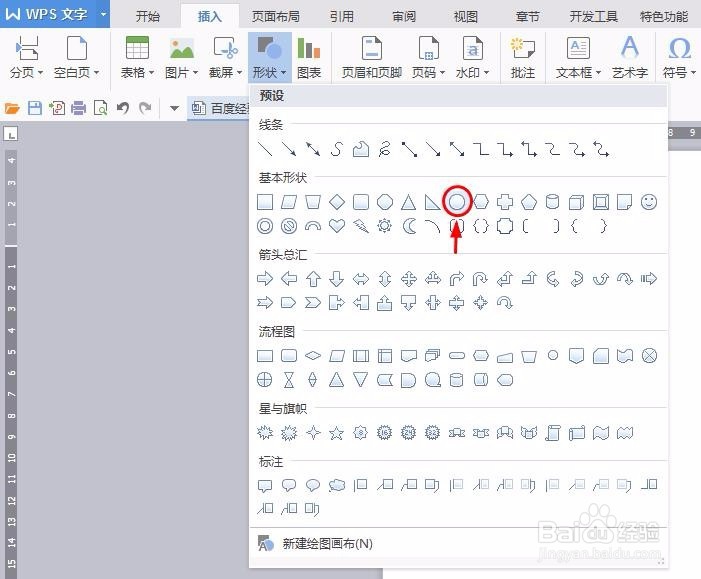Open the 审阅 review tab

[404, 17]
